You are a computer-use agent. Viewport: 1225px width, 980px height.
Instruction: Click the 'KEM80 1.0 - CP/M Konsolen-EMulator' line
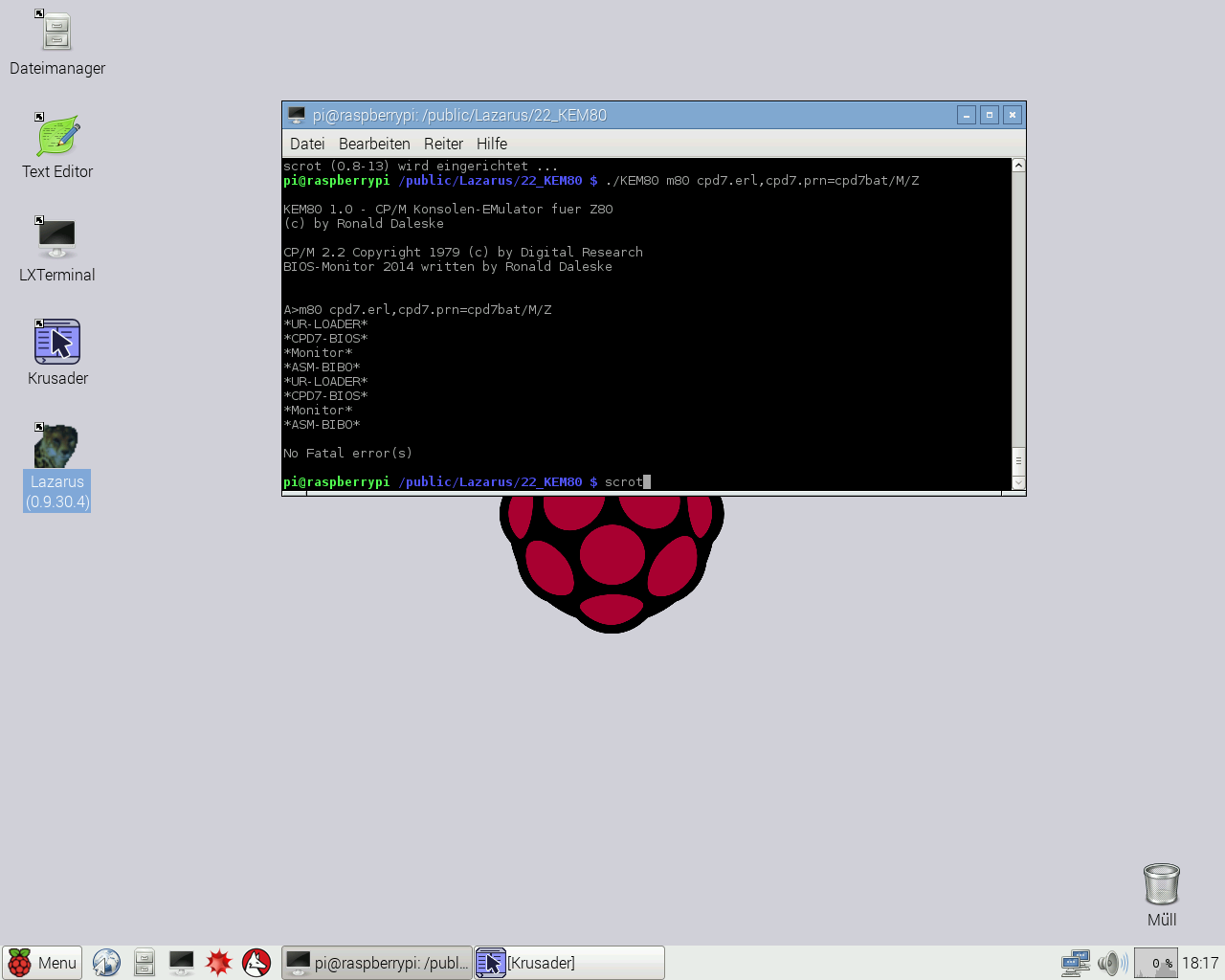click(448, 209)
